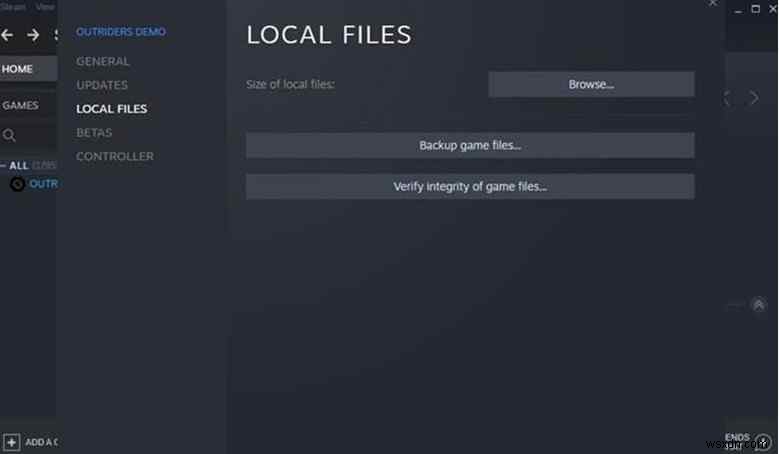The image size is (779, 454).
Task: Close the properties dialog with X
Action: 712,3
